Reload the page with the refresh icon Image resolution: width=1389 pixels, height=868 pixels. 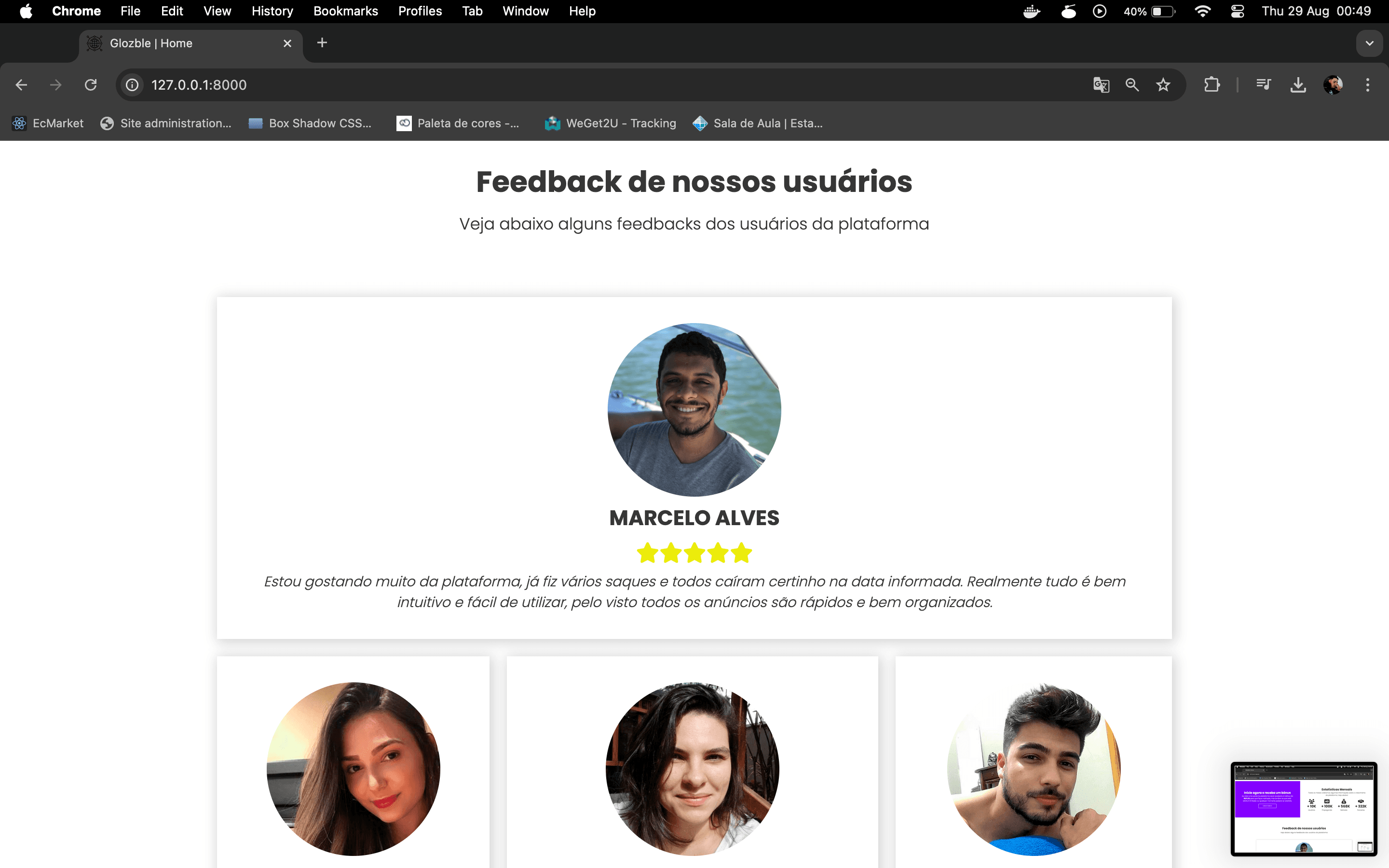[x=91, y=85]
